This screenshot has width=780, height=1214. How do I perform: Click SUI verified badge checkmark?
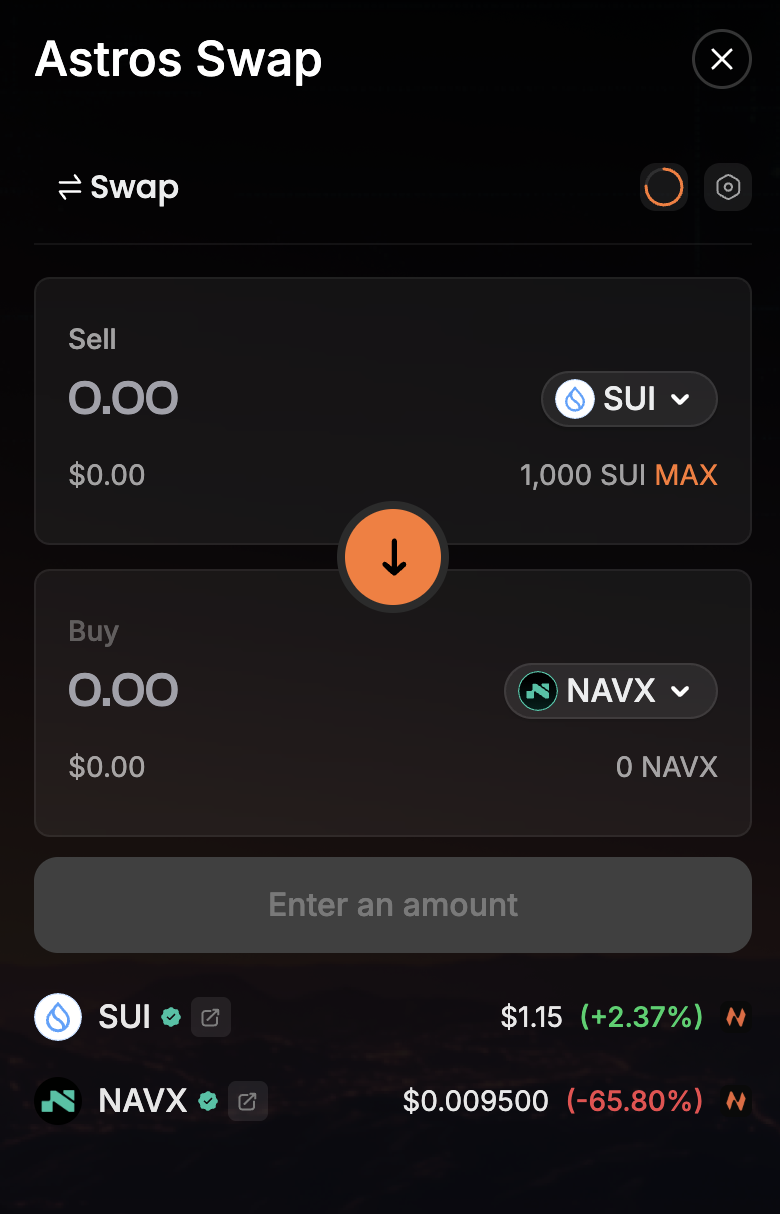click(172, 1018)
